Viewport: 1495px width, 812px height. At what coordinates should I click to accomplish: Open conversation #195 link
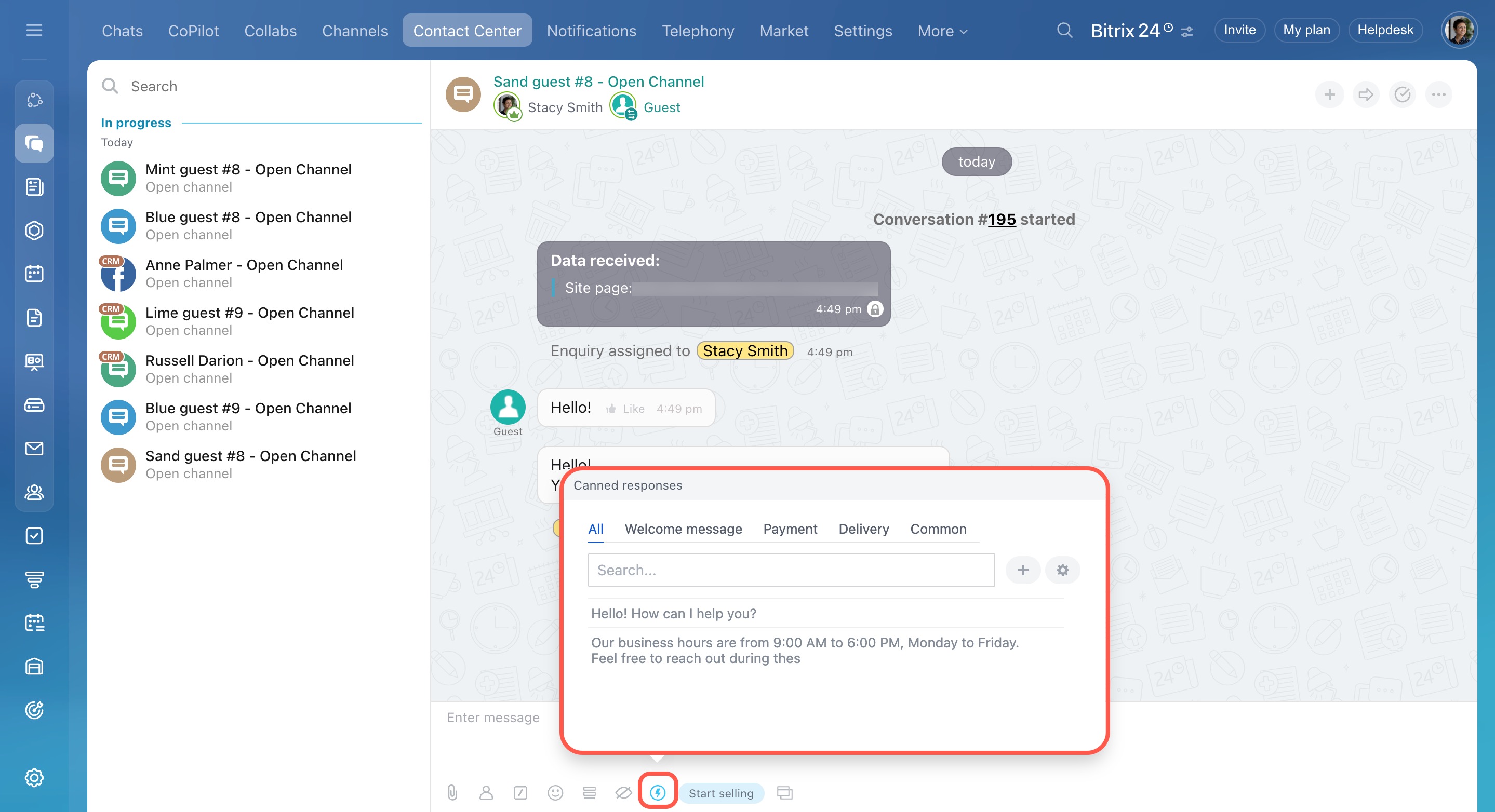[1002, 219]
